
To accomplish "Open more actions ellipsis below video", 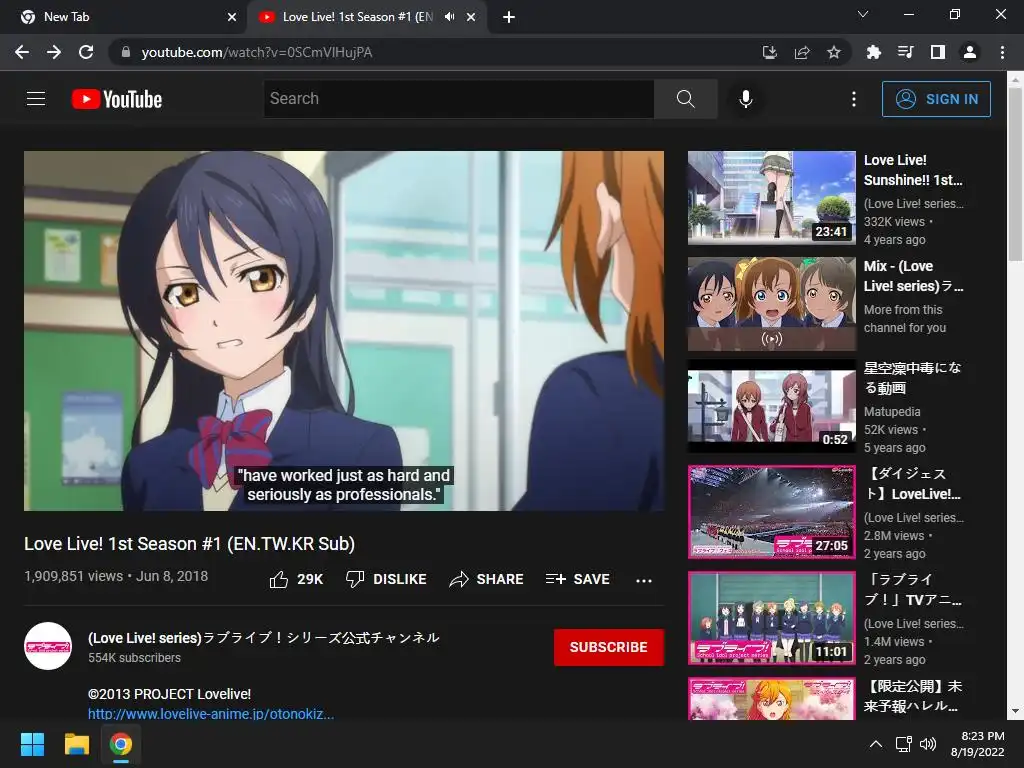I will [x=644, y=580].
